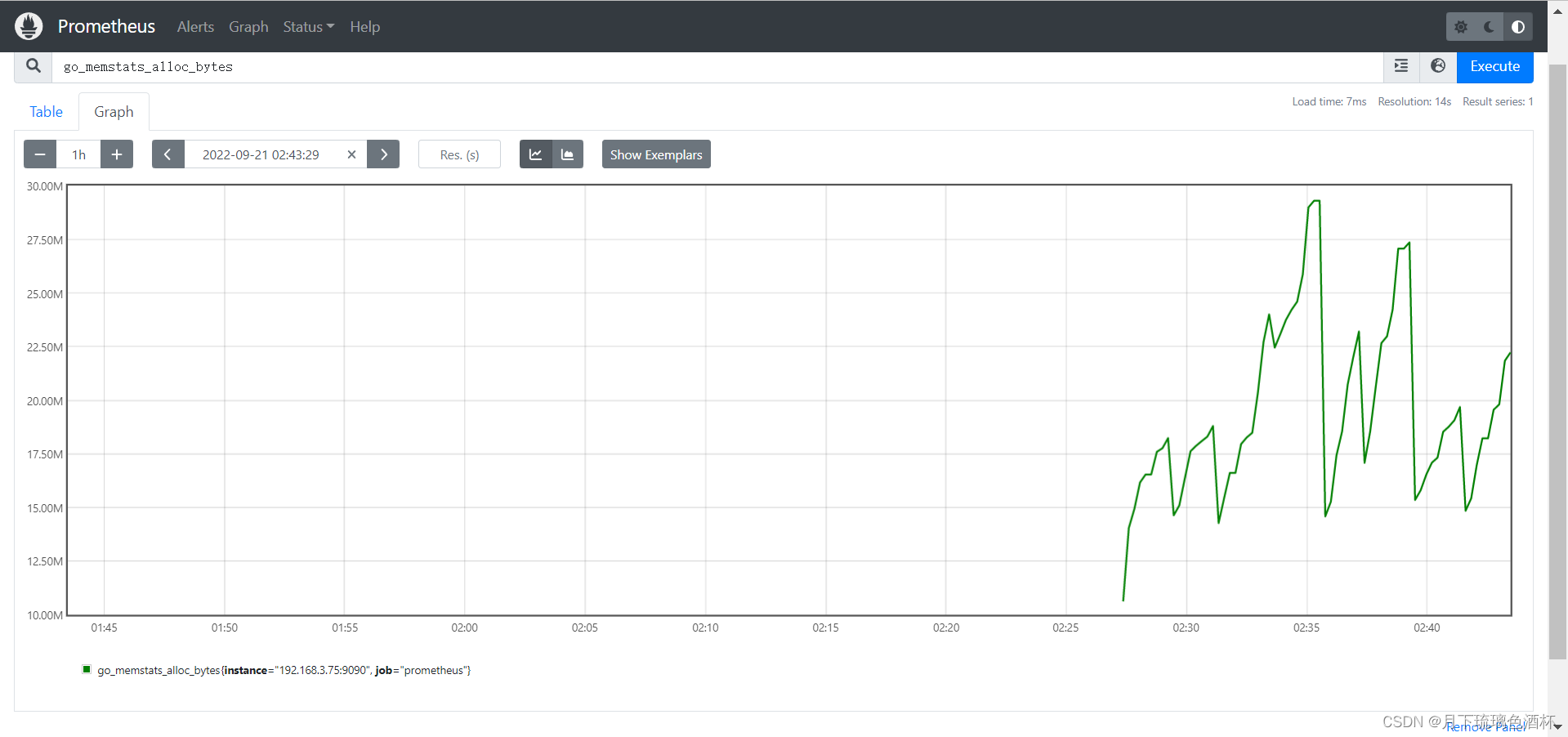This screenshot has width=1568, height=737.
Task: Click the green legend swatch for go_memstats_alloc_bytes
Action: tap(87, 669)
